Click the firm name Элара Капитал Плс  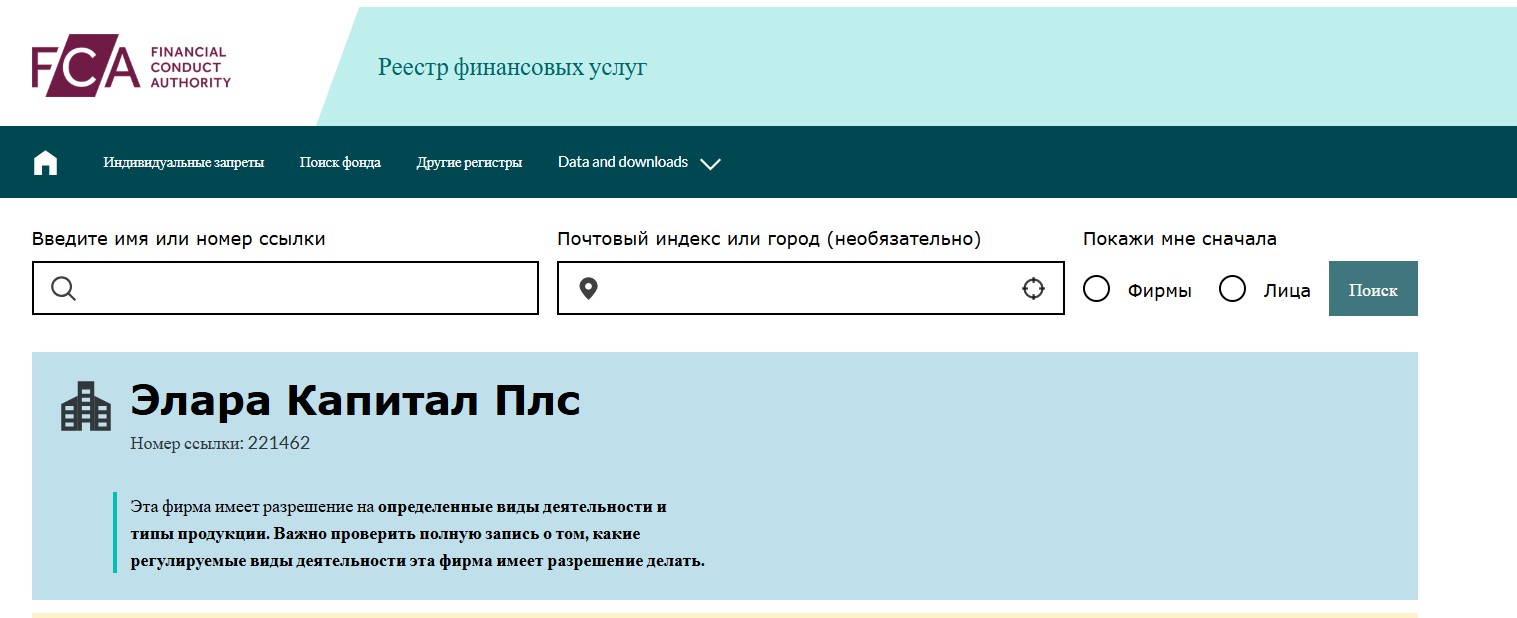(355, 401)
